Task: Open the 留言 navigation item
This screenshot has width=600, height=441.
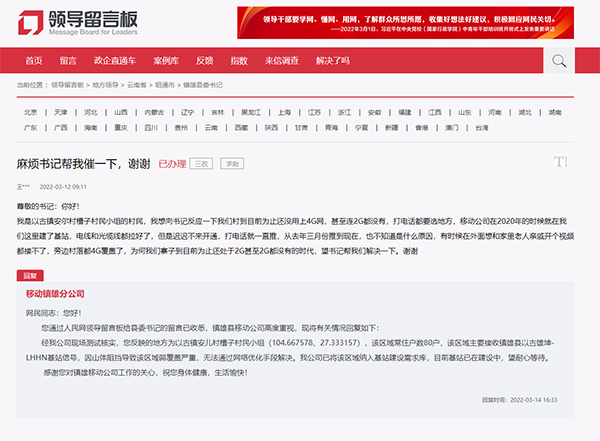Action: click(68, 60)
